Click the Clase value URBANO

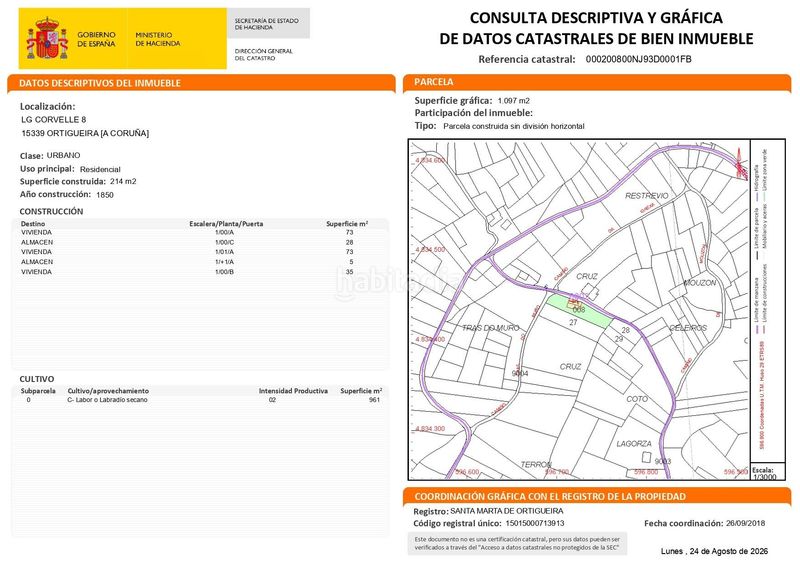[63, 155]
